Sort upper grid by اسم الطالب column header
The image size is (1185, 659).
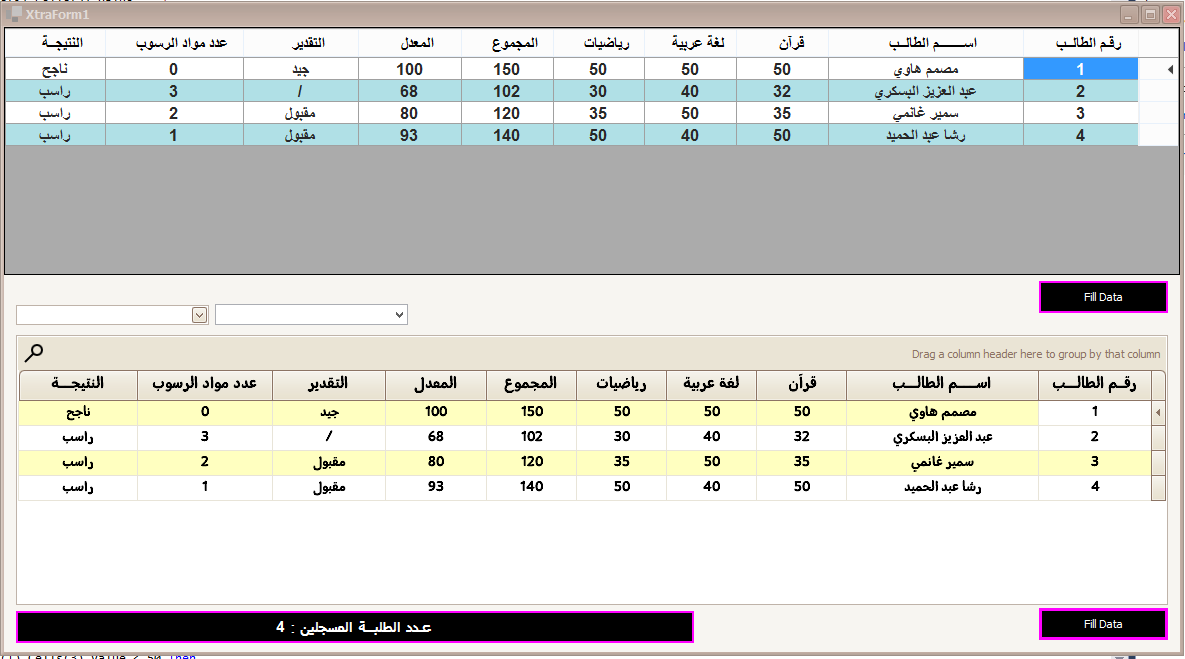(x=925, y=43)
